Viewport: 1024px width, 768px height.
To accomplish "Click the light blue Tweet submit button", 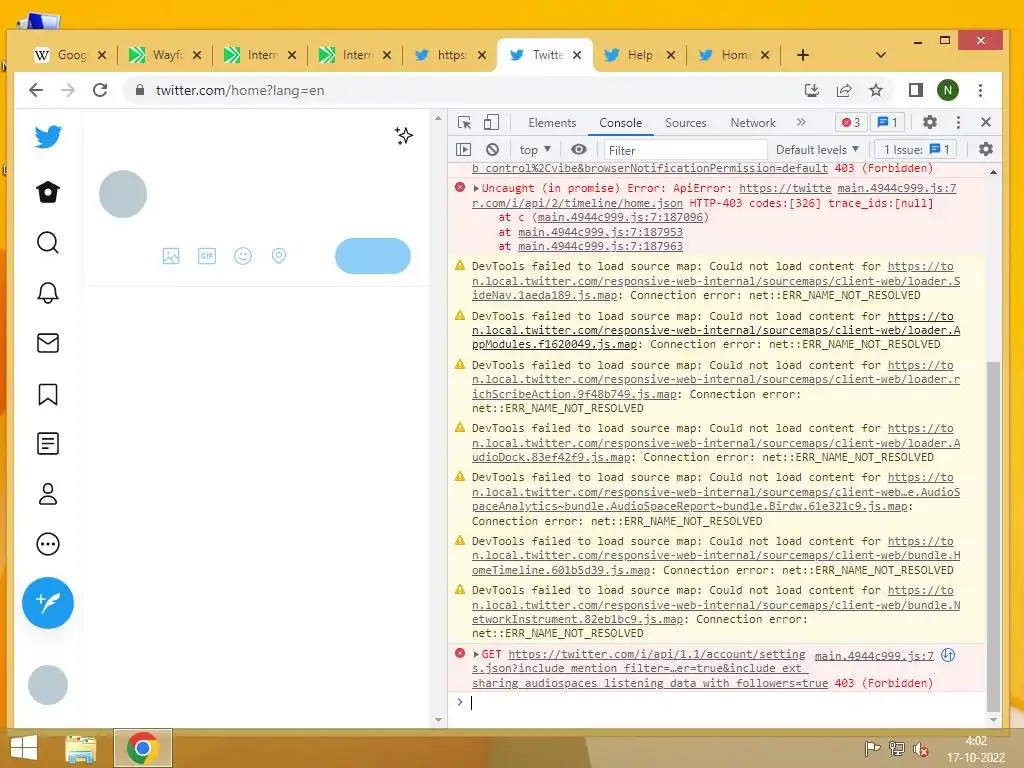I will coord(373,256).
